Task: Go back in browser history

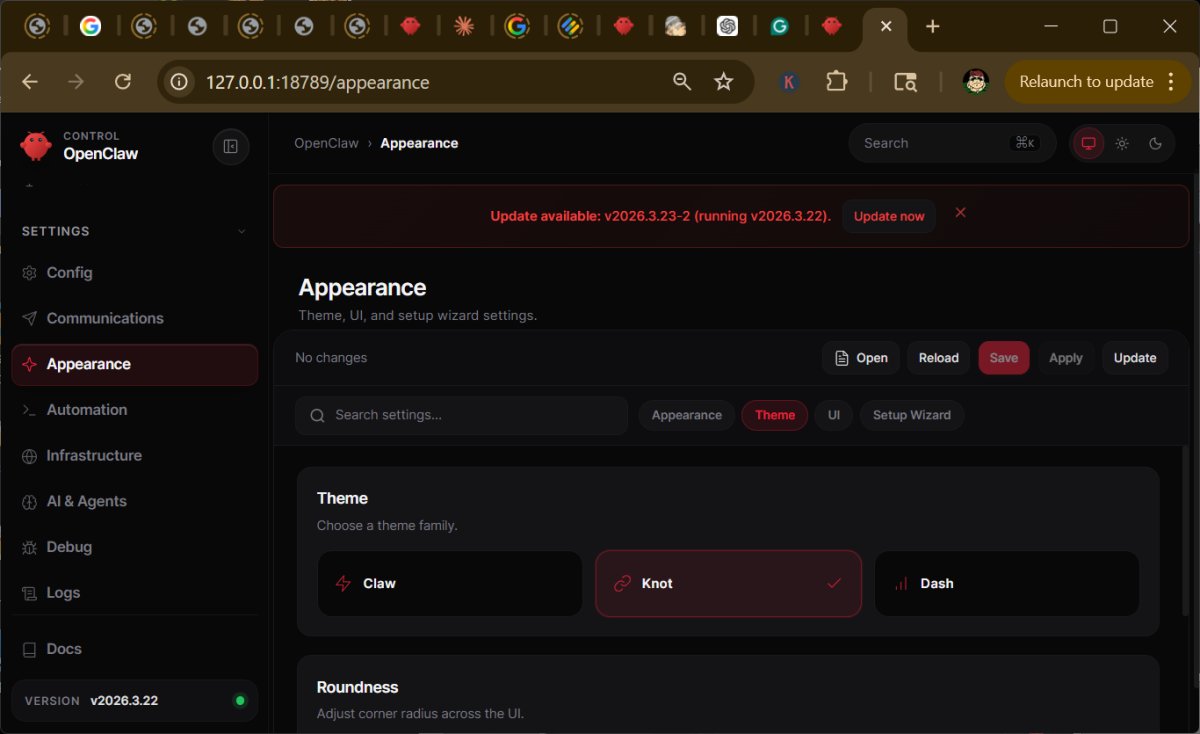Action: pyautogui.click(x=30, y=82)
